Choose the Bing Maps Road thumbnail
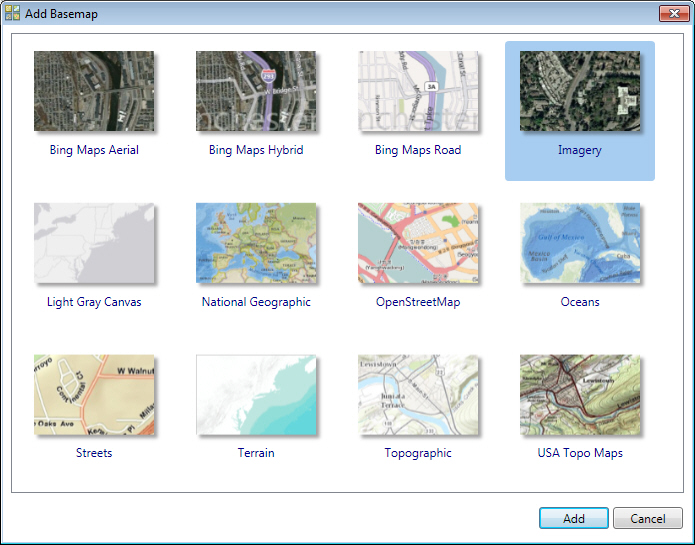The width and height of the screenshot is (695, 545). pos(418,91)
